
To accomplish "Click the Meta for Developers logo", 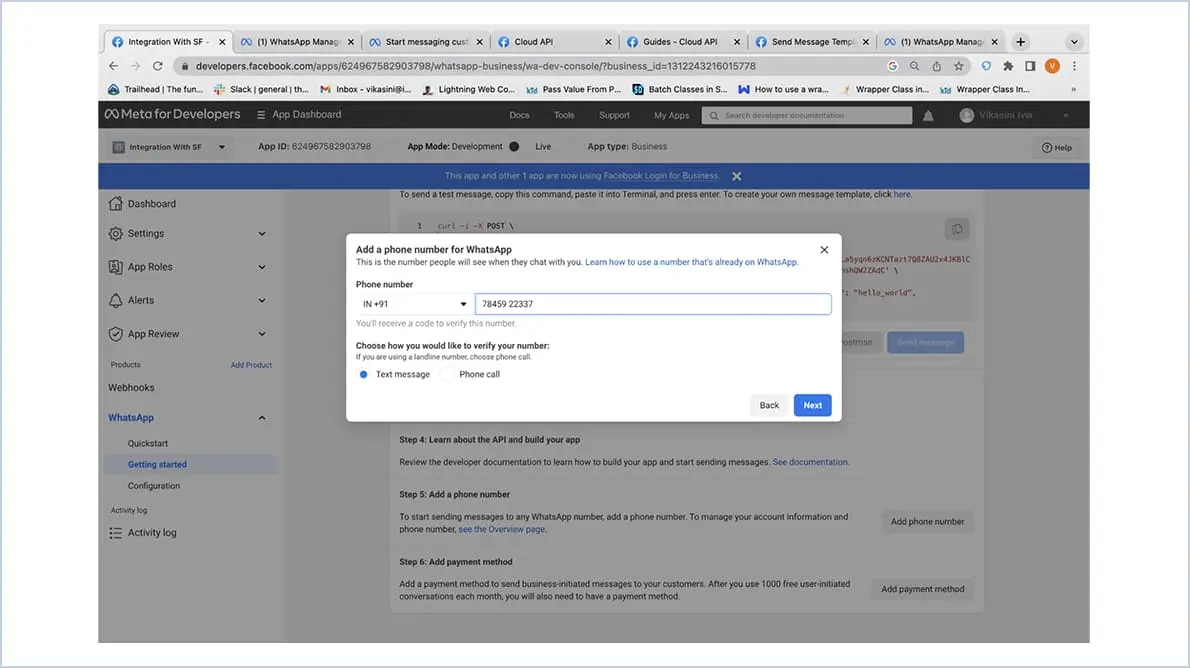I will point(172,114).
